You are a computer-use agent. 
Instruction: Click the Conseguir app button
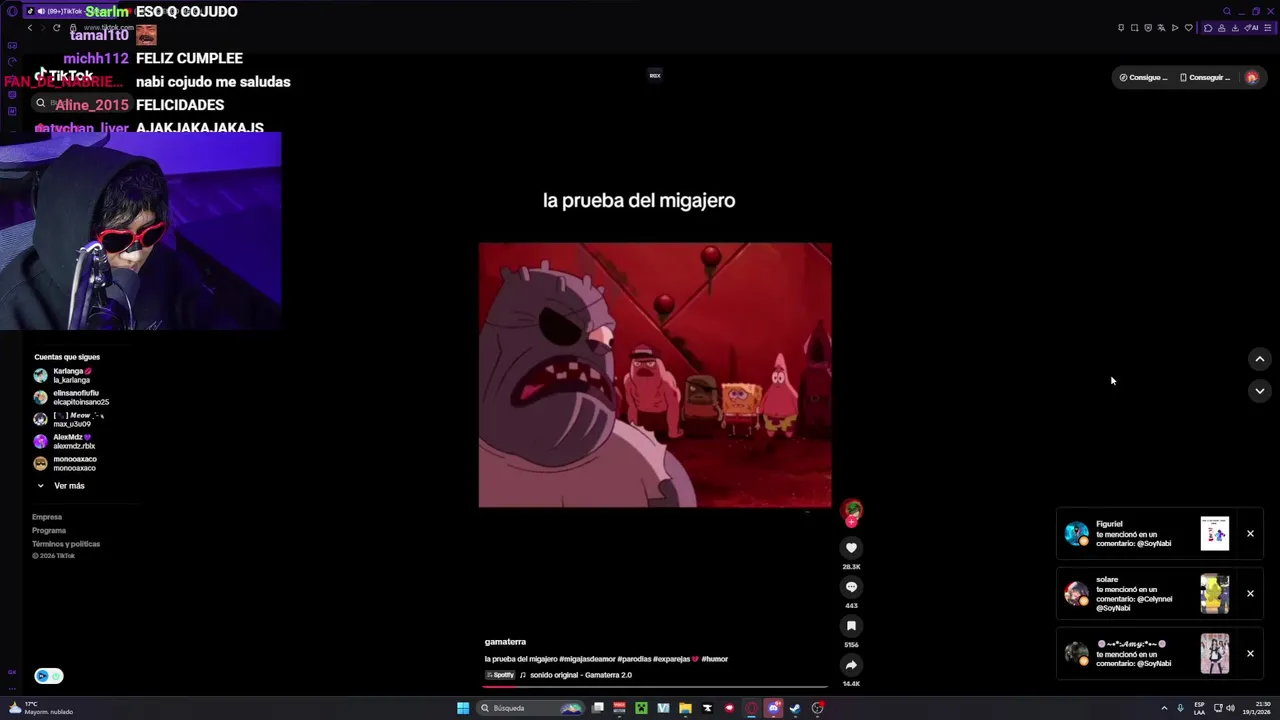coord(1205,77)
